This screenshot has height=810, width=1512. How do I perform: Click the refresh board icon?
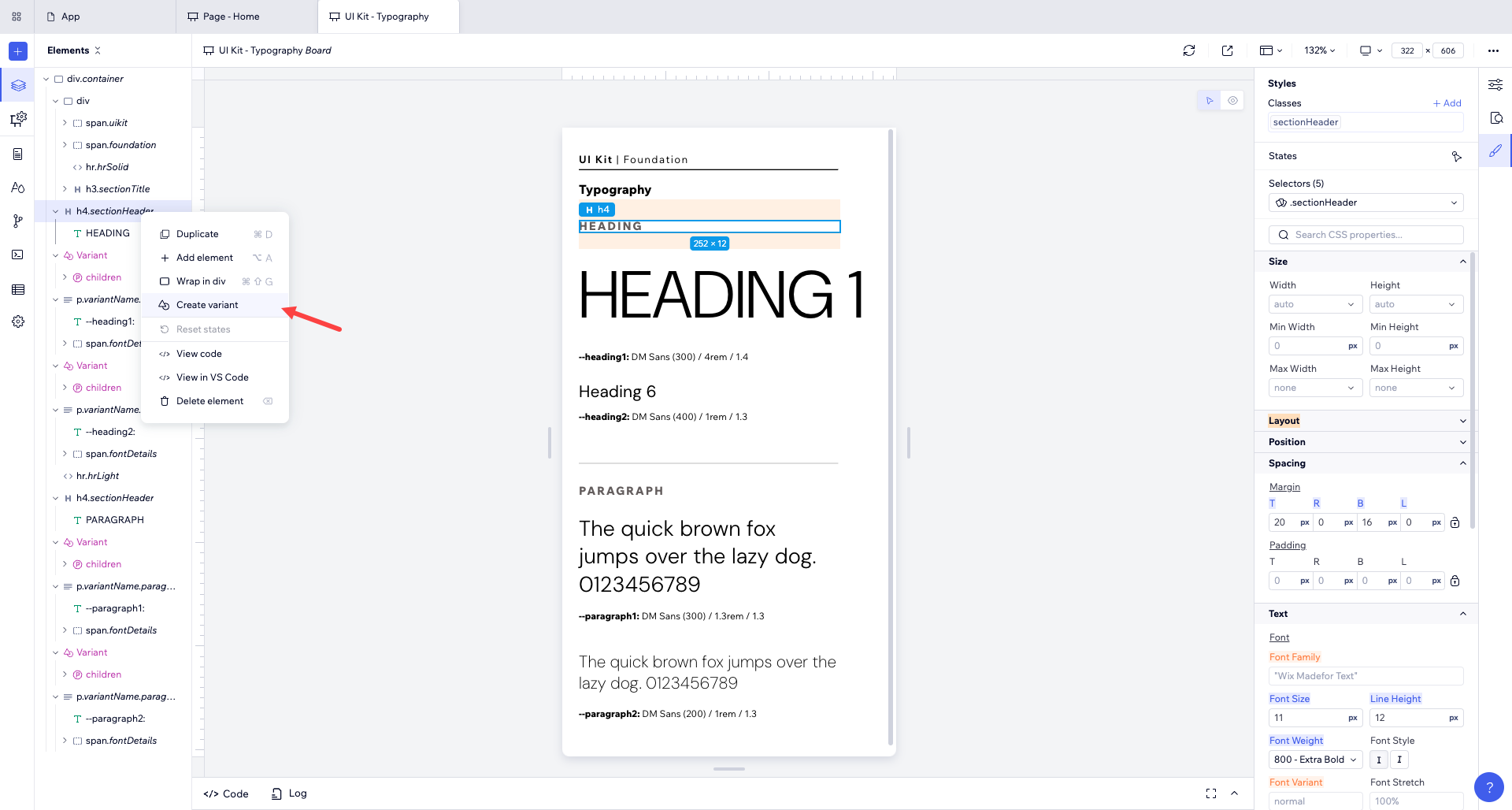(1189, 50)
